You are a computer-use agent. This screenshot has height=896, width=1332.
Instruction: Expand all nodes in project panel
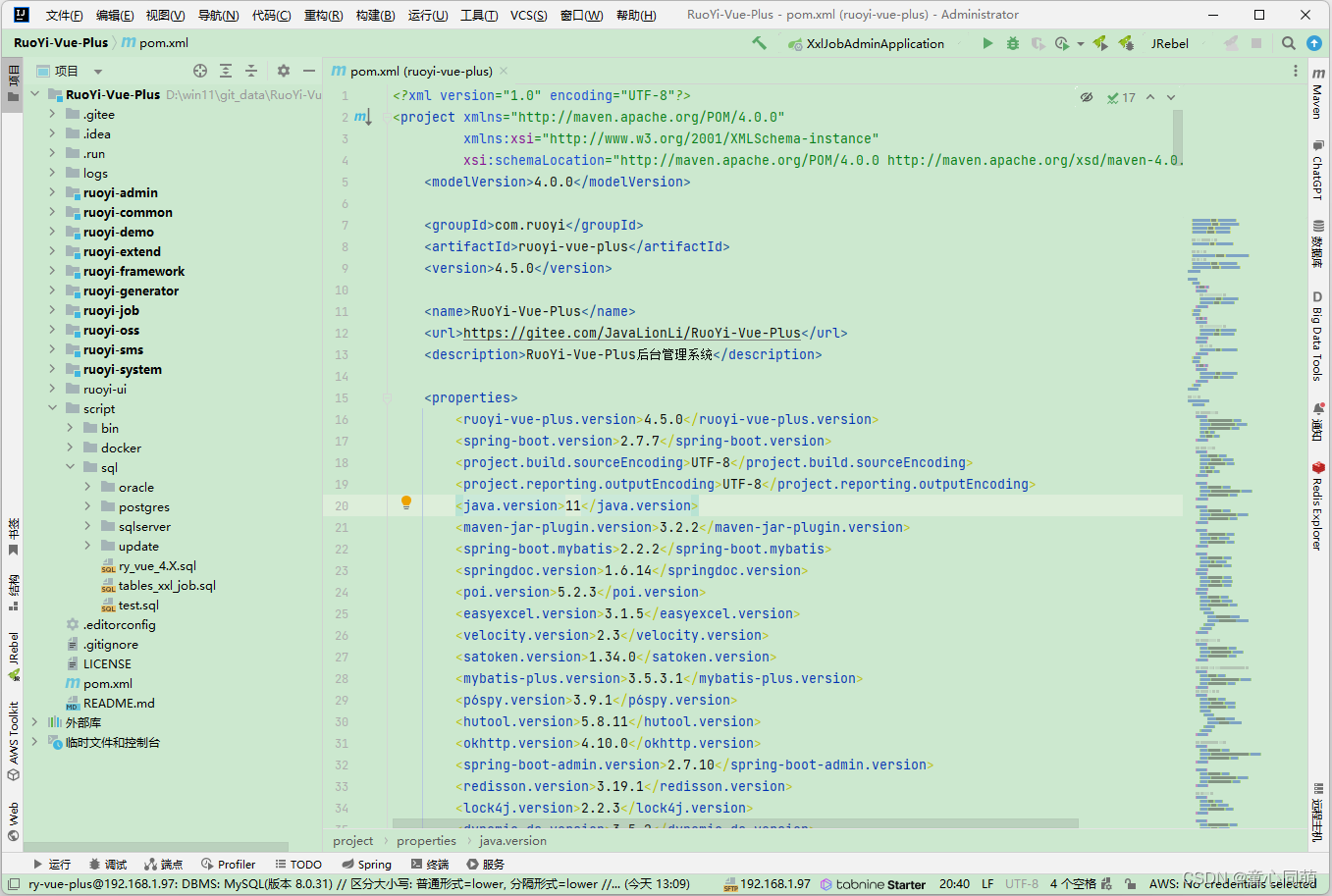pos(226,71)
